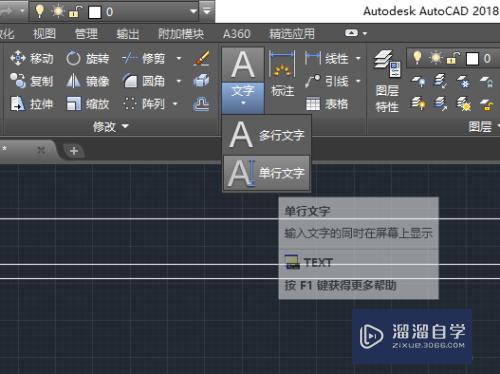This screenshot has width=500, height=374.
Task: Select the Scale (缩放) tool
Action: (87, 104)
